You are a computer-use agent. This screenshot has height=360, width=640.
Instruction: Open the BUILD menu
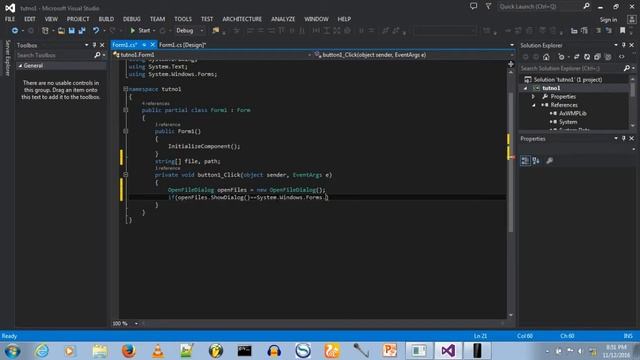[x=106, y=19]
